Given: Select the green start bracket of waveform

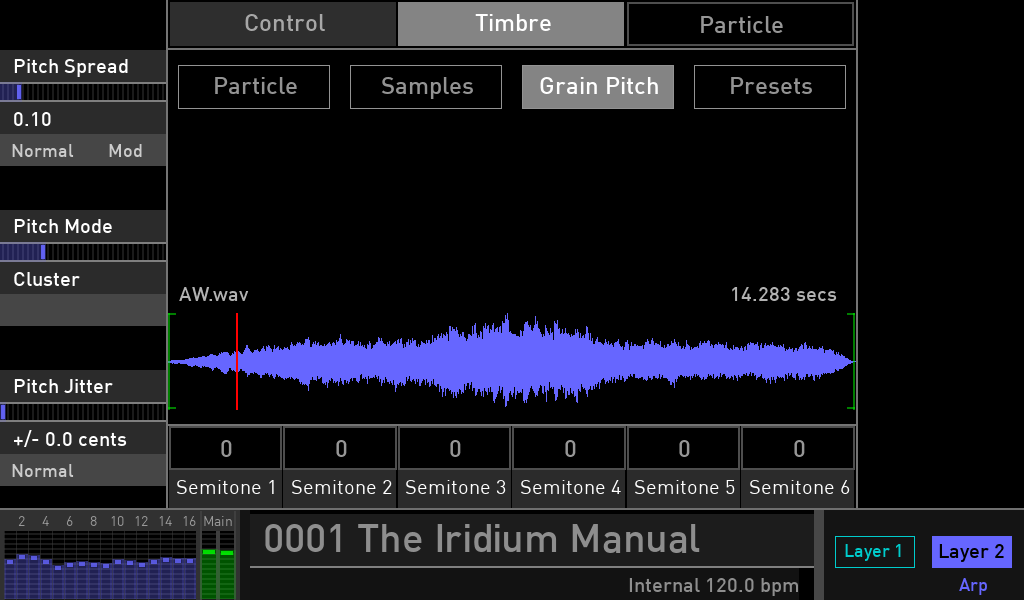Looking at the screenshot, I should [x=172, y=361].
